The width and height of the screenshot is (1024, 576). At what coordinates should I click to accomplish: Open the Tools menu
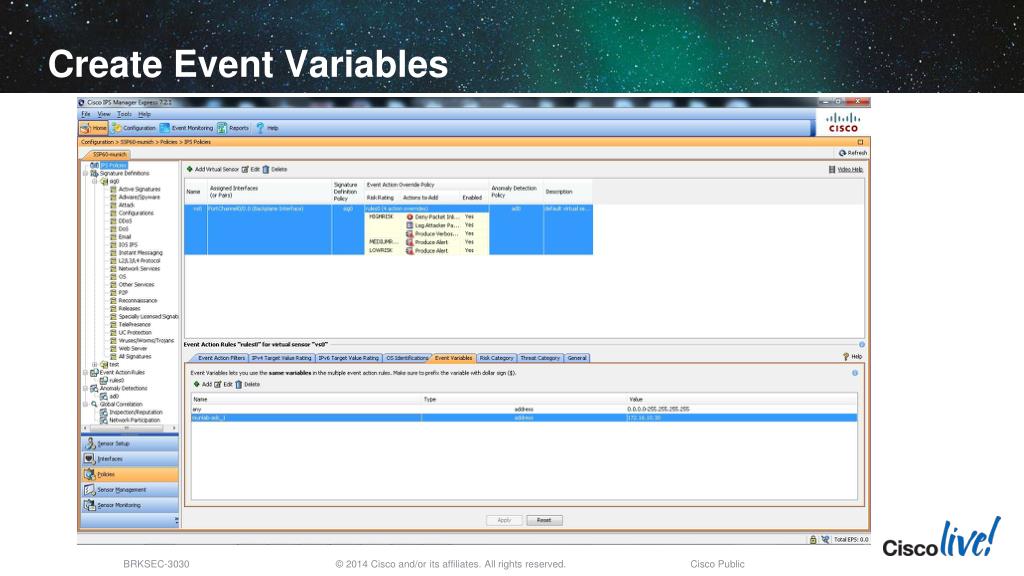pos(124,114)
